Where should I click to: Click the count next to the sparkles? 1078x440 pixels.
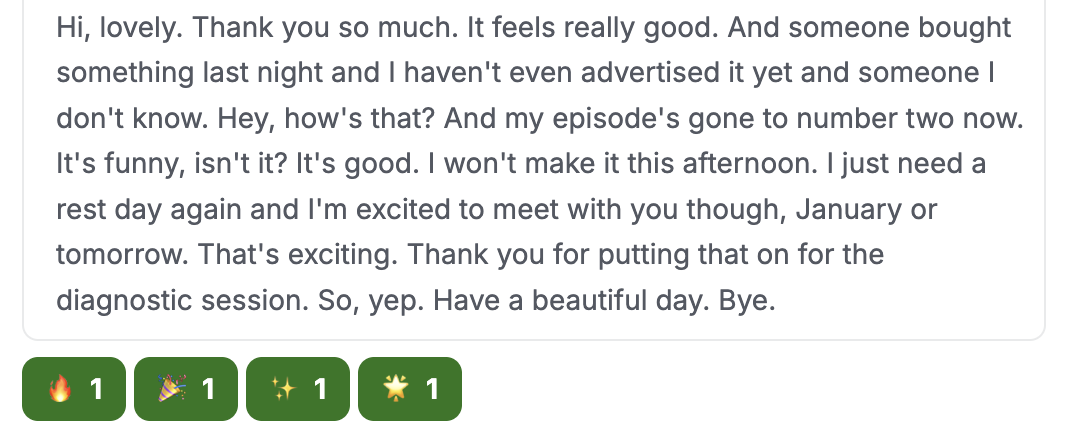[x=320, y=390]
